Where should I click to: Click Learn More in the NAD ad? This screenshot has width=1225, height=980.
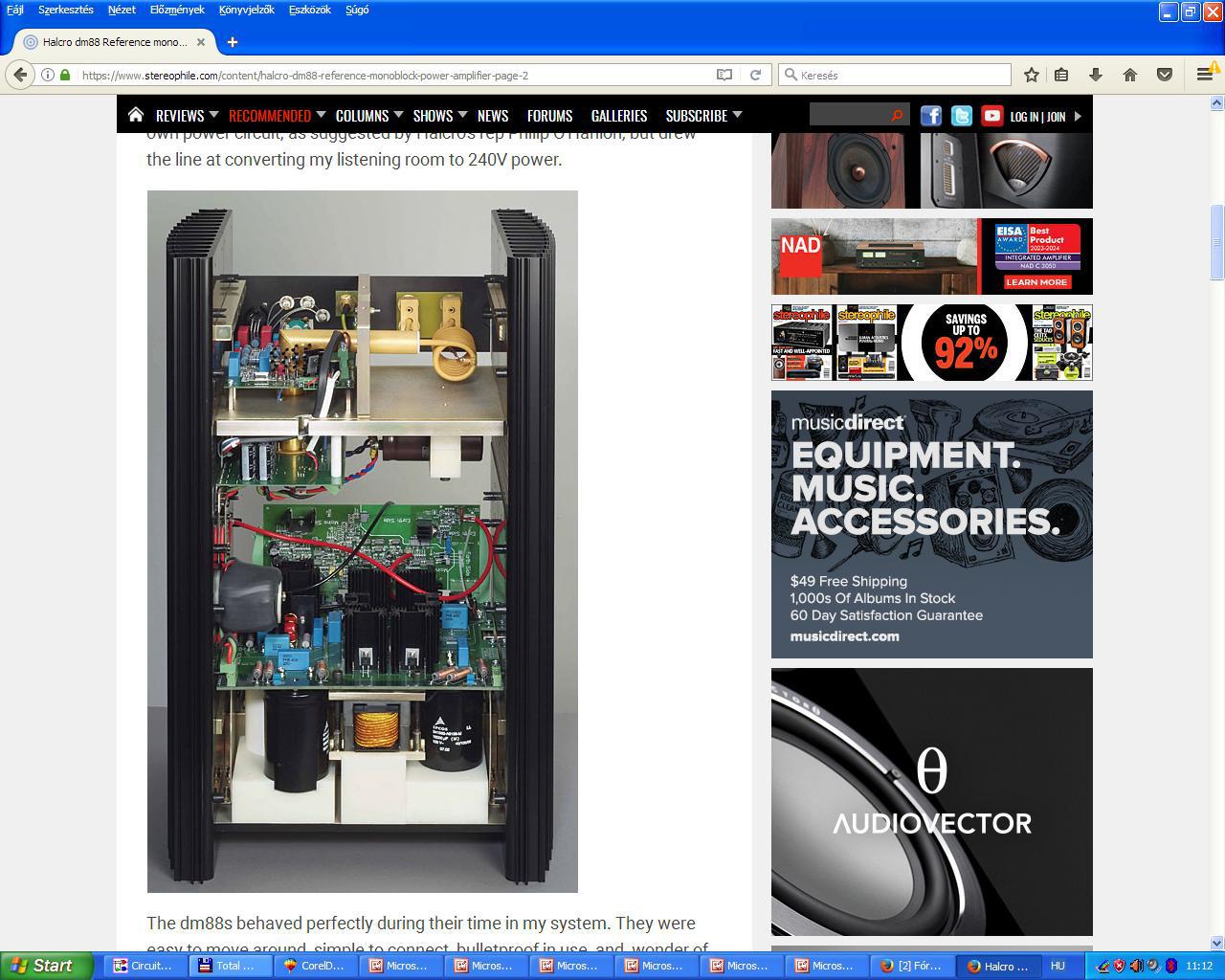(x=1036, y=282)
